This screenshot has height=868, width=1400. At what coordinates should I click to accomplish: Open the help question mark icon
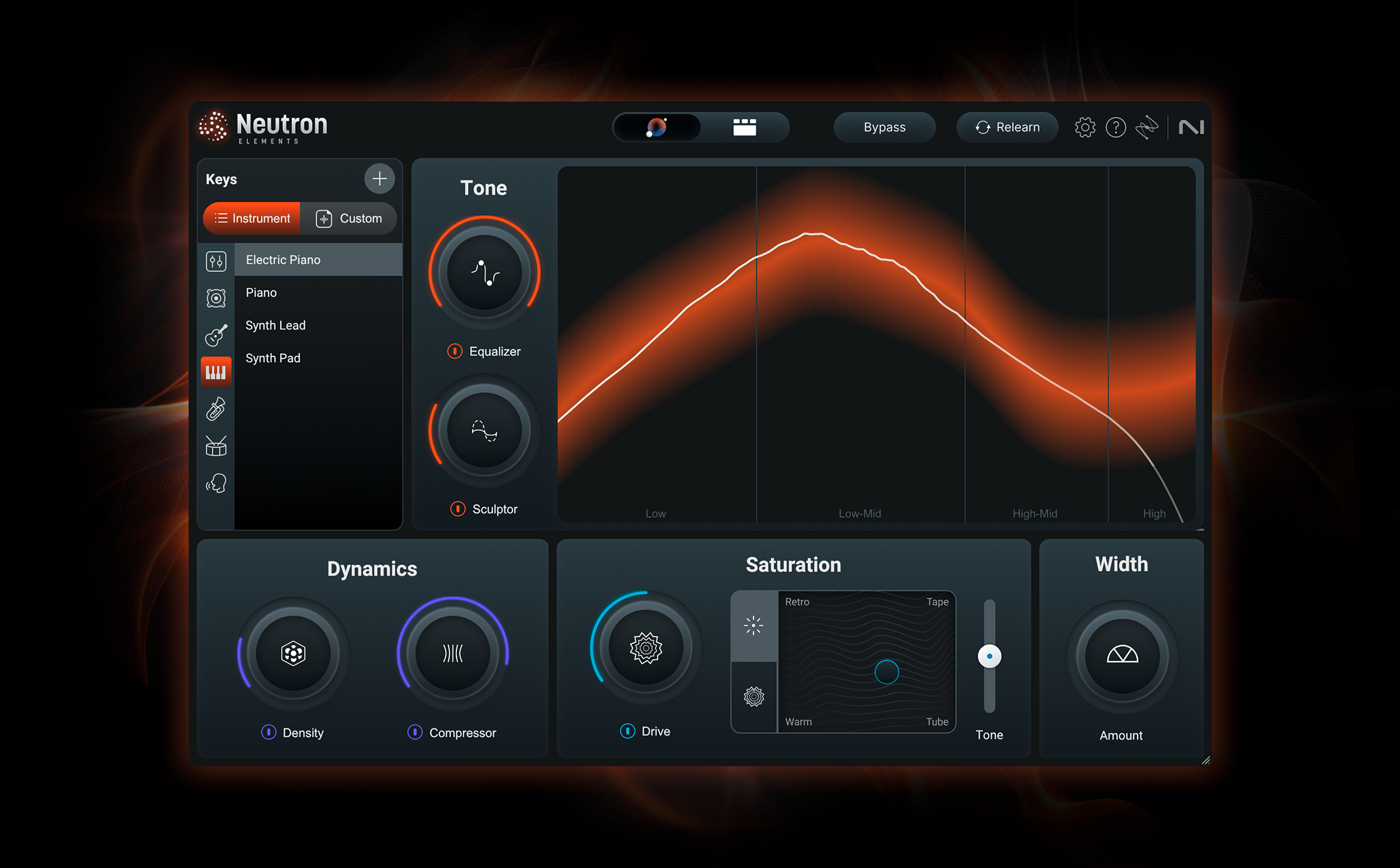tap(1115, 127)
